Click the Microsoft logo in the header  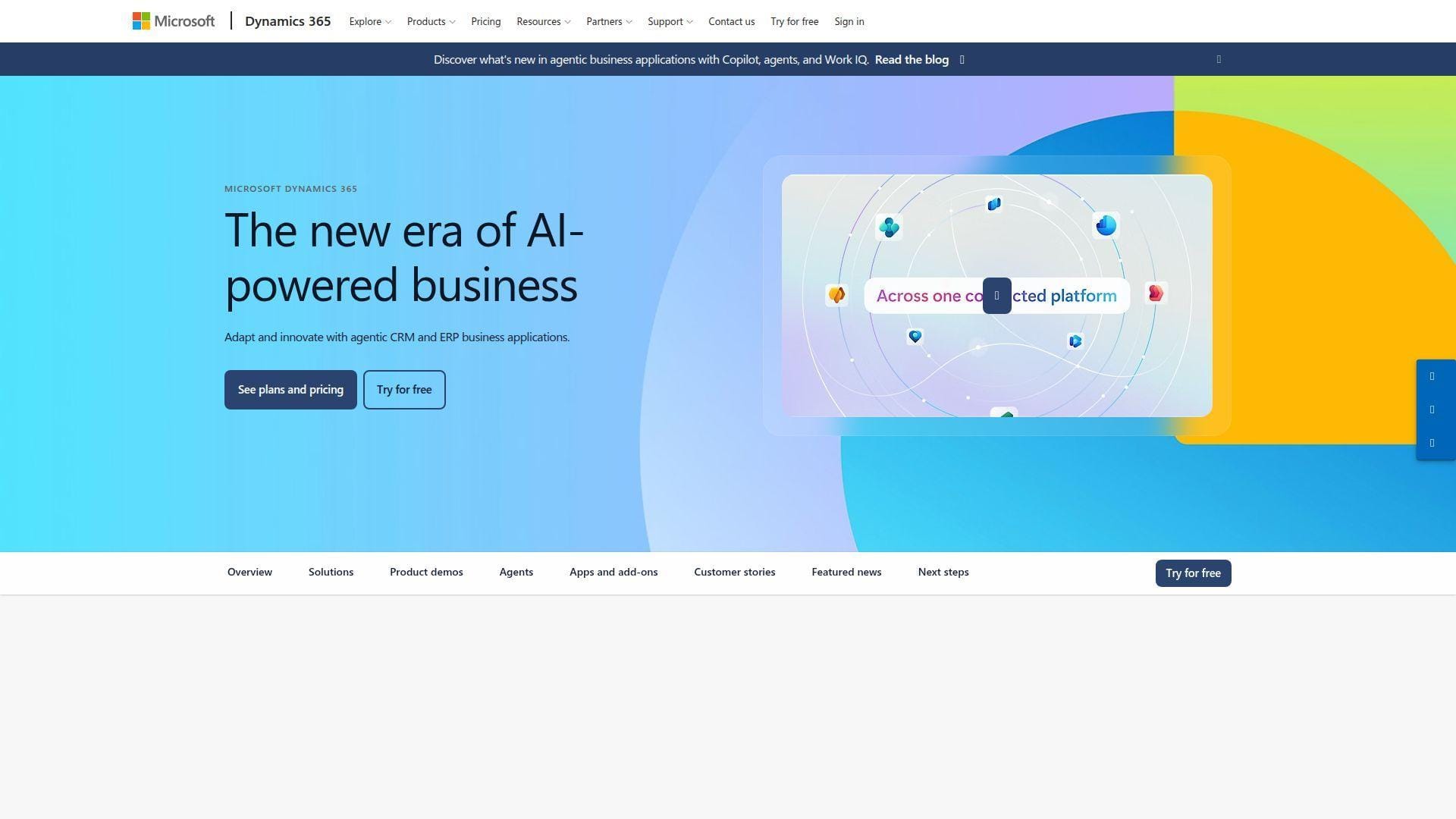[174, 21]
